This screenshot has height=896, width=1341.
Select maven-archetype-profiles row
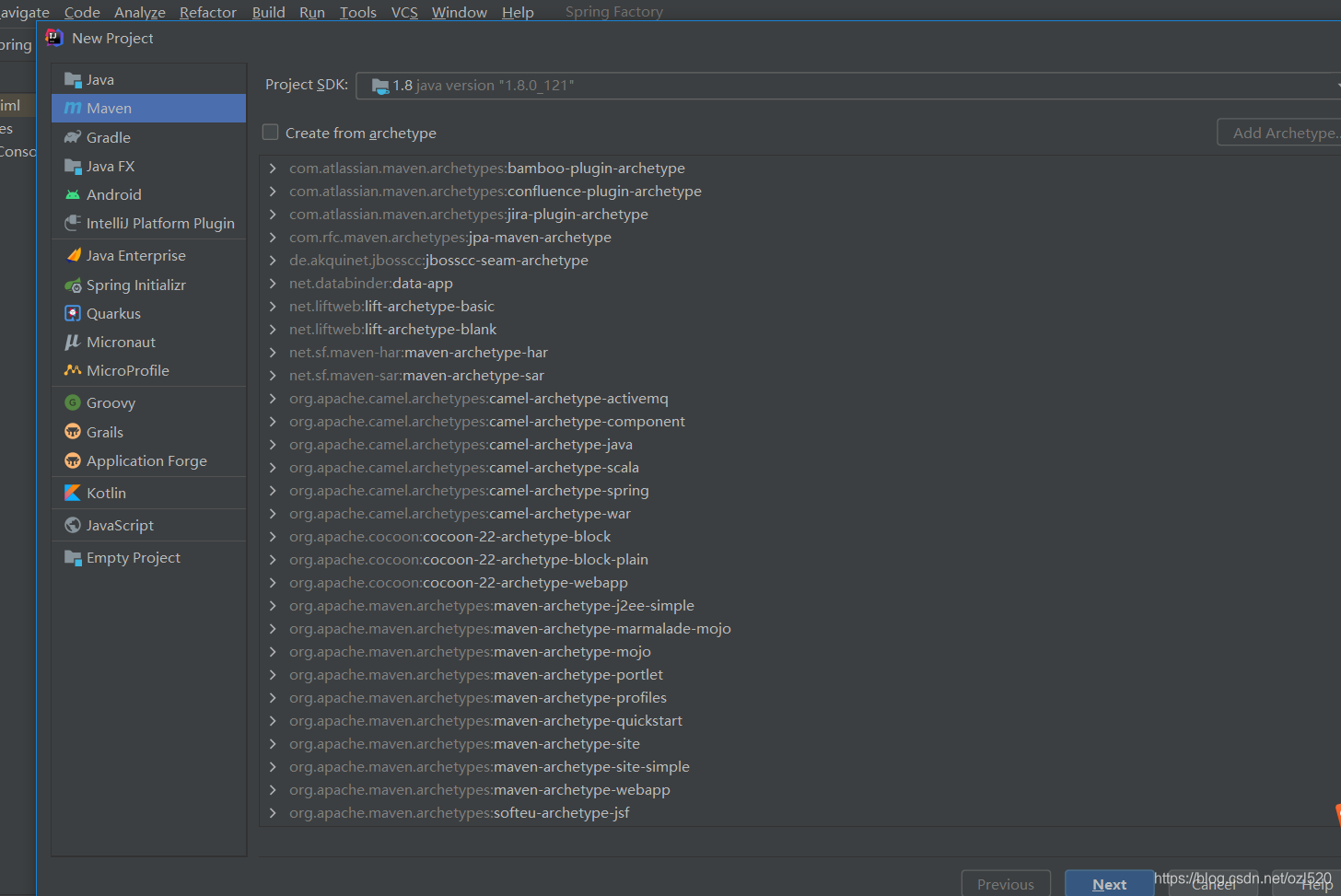pyautogui.click(x=799, y=698)
